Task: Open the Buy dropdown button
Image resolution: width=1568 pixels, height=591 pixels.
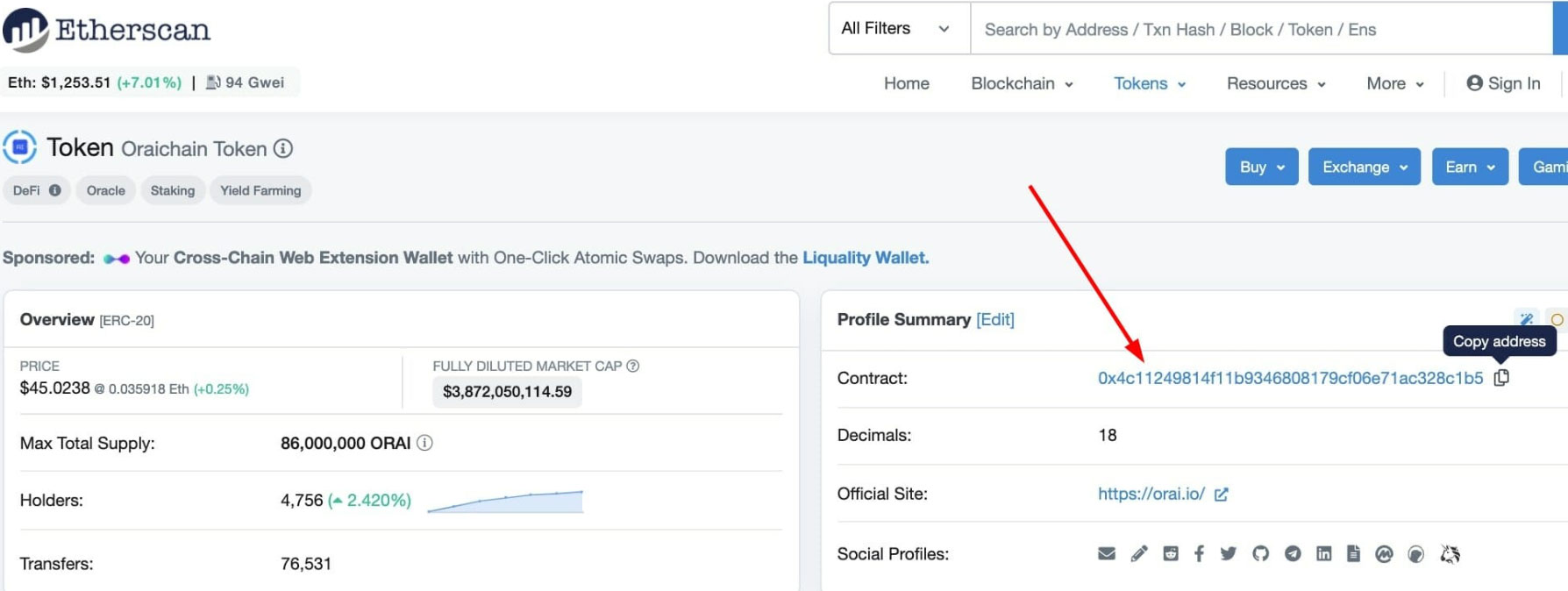Action: point(1262,167)
